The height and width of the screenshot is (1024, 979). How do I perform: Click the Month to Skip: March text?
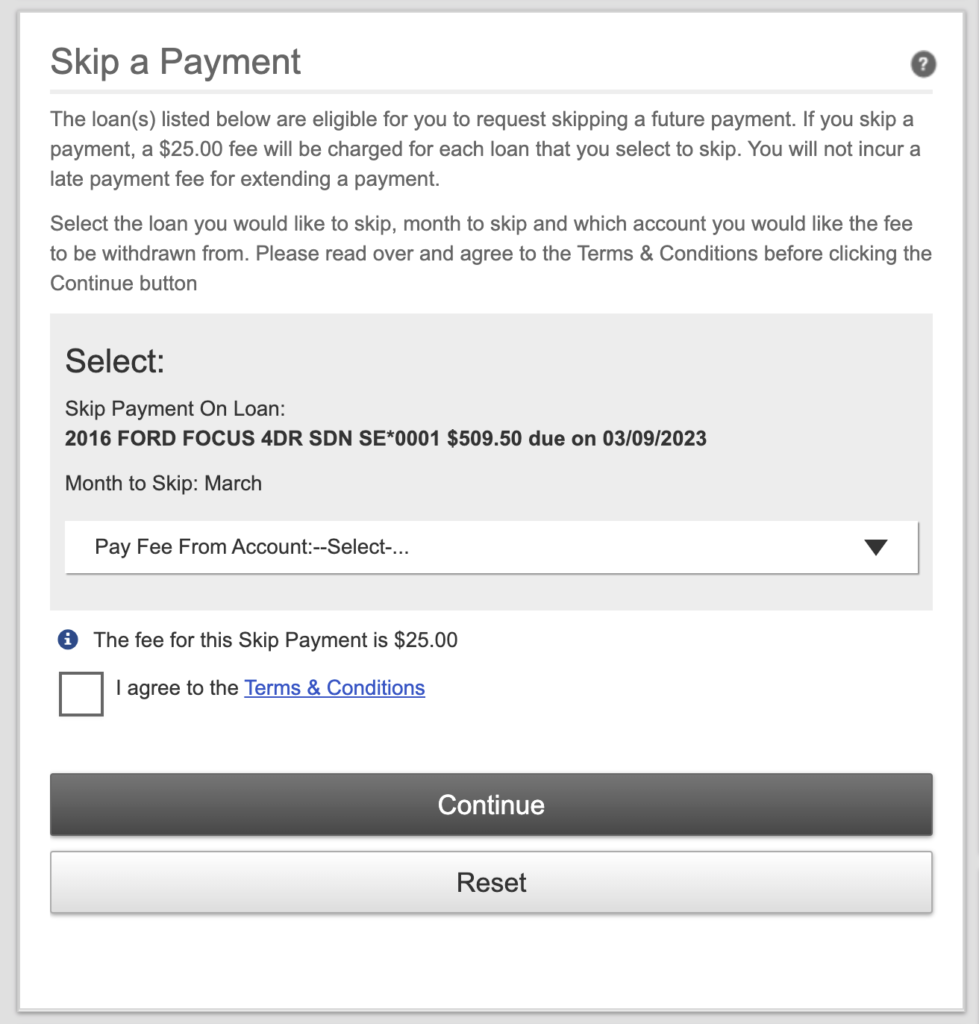click(x=163, y=483)
